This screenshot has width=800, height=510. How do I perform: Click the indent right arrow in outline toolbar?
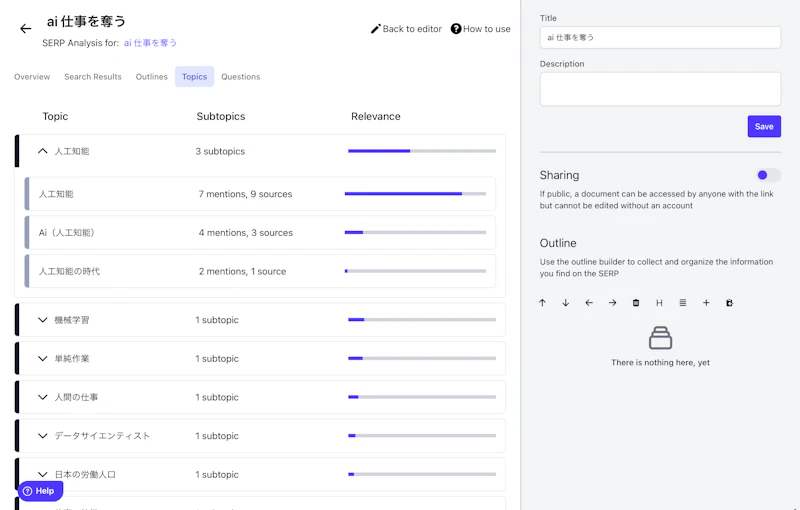612,303
